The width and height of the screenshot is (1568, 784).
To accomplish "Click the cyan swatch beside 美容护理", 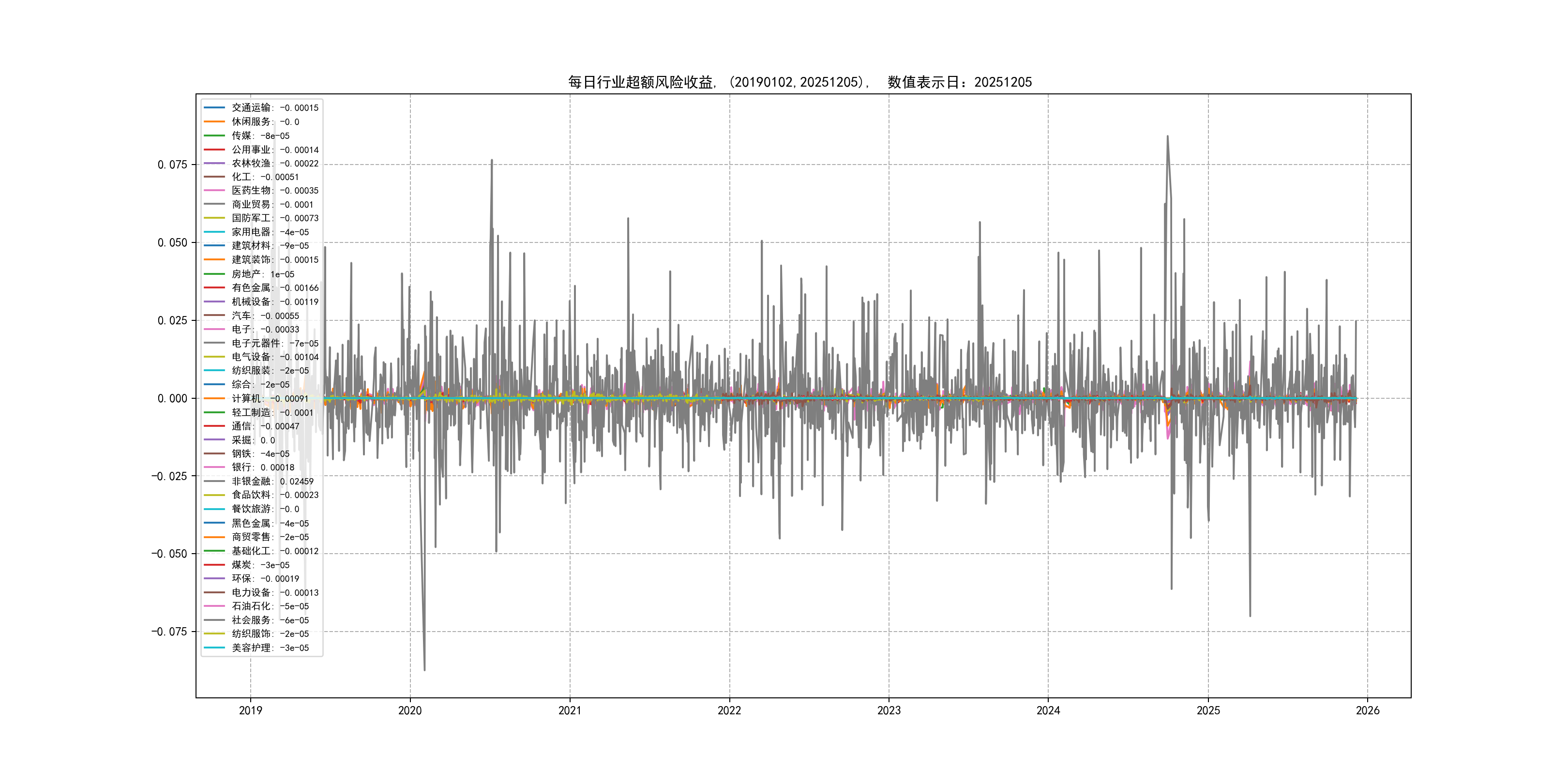I will point(214,648).
